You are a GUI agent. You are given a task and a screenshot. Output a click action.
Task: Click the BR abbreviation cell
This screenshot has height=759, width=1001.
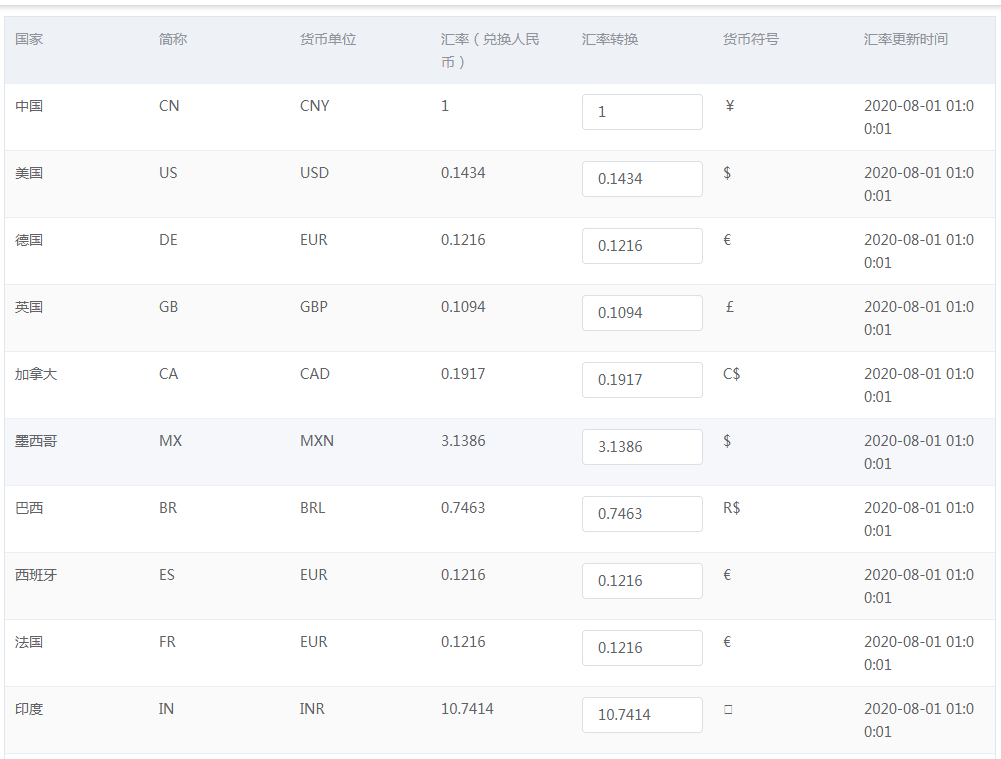click(168, 508)
